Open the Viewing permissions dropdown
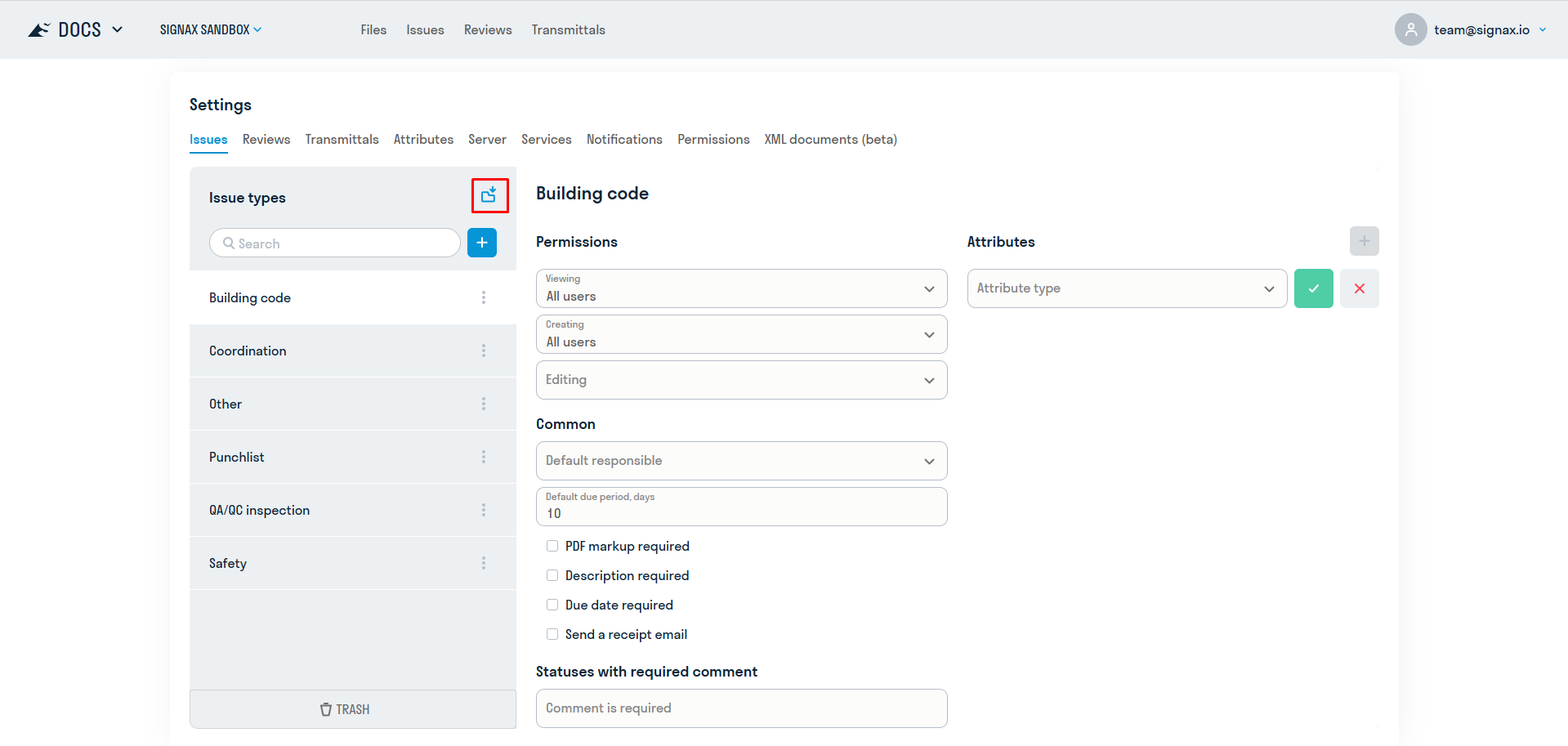 click(x=742, y=288)
